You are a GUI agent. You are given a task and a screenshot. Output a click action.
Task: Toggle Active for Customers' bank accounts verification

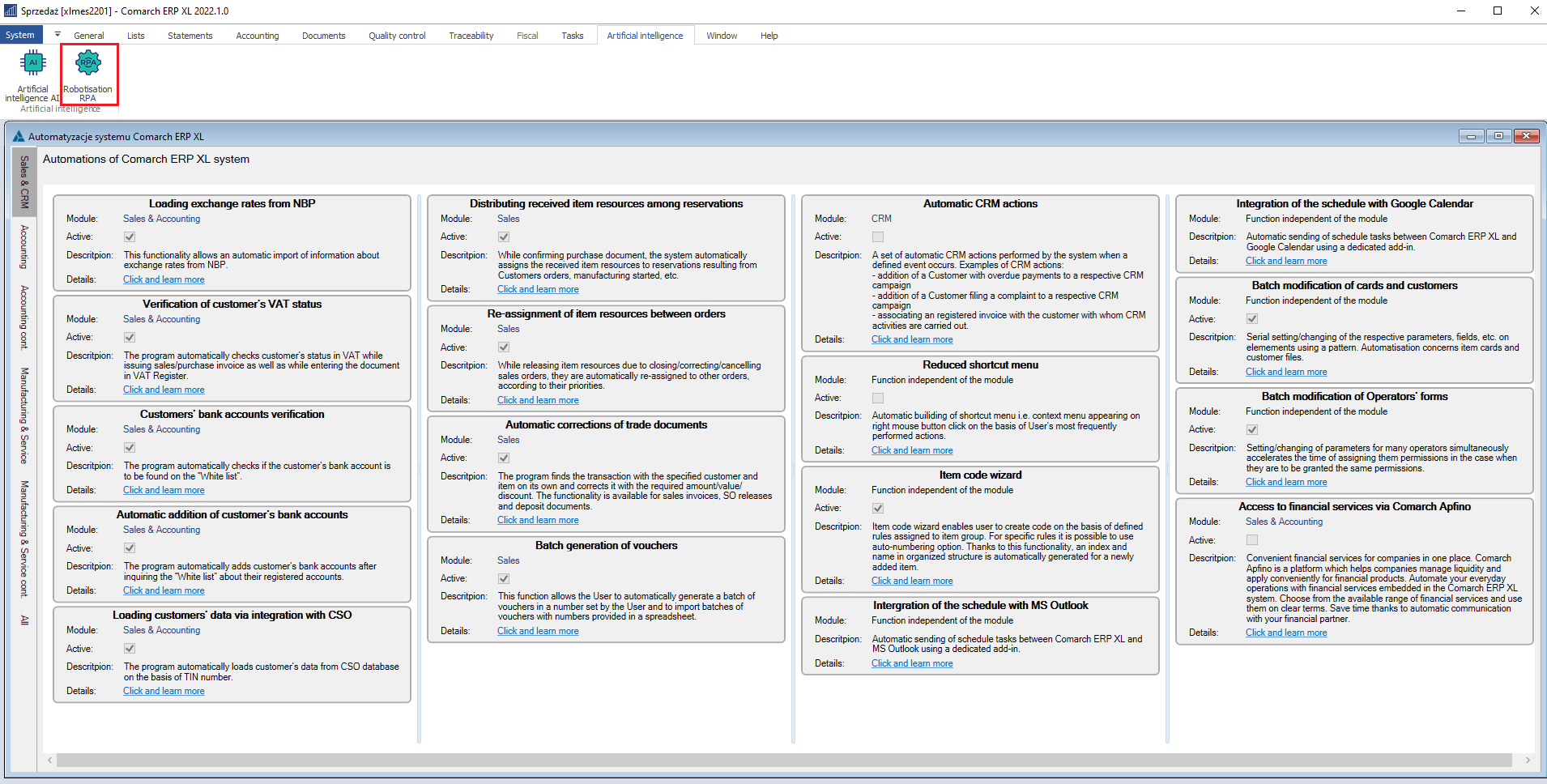(x=130, y=447)
